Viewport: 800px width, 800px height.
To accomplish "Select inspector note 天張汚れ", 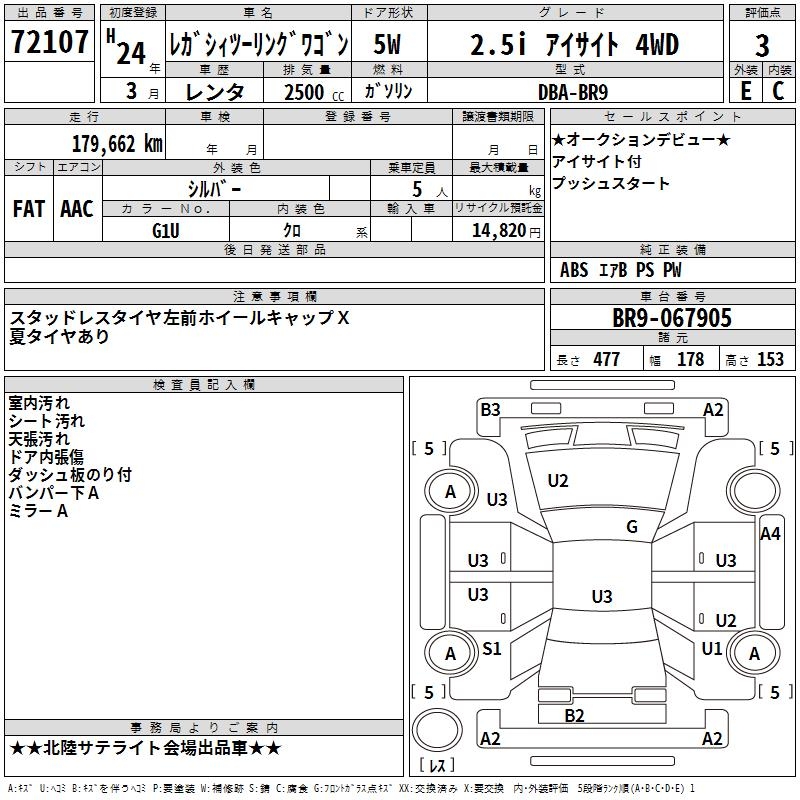I will tap(39, 439).
